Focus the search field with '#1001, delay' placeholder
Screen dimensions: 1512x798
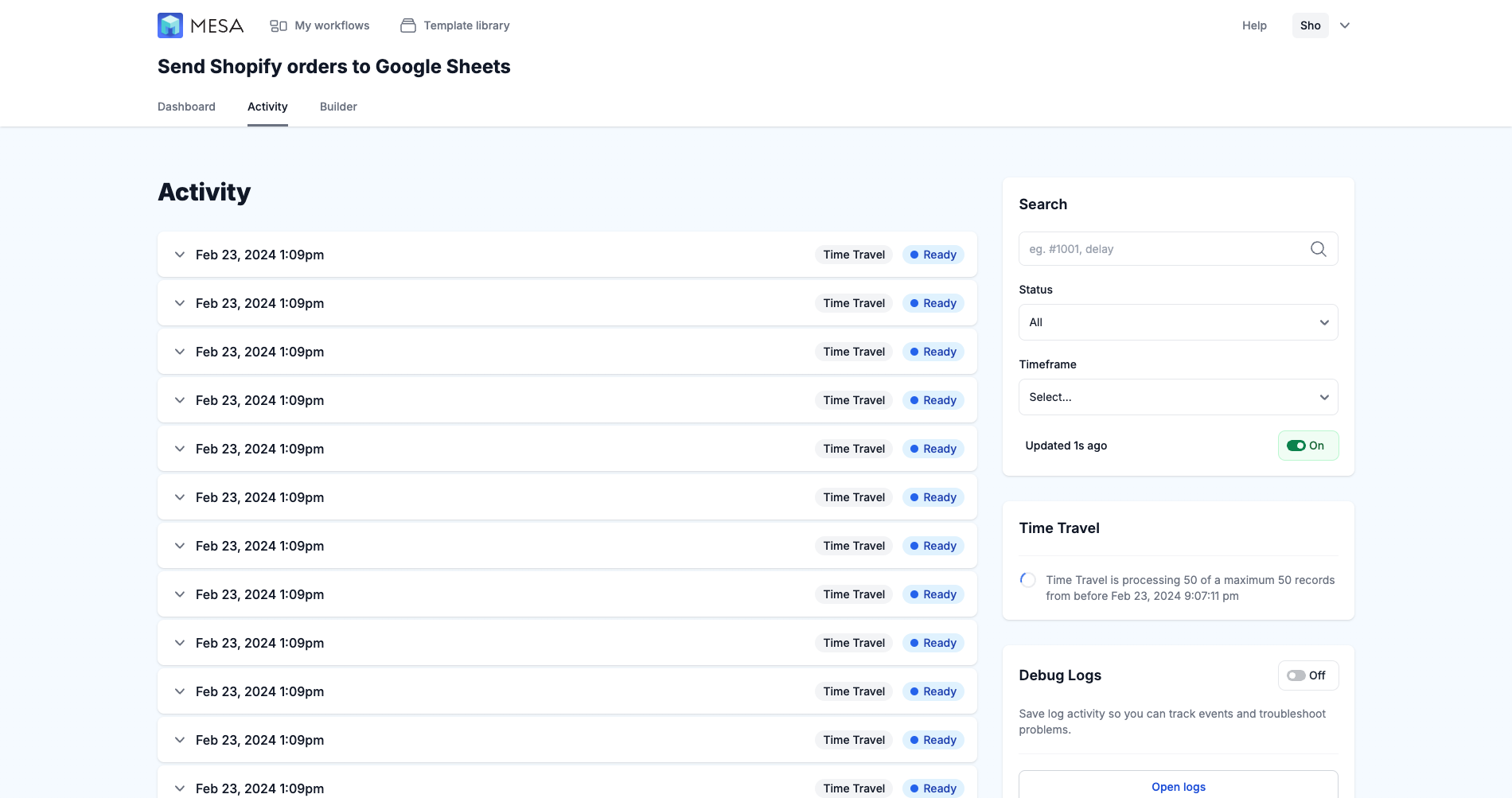[x=1178, y=249]
